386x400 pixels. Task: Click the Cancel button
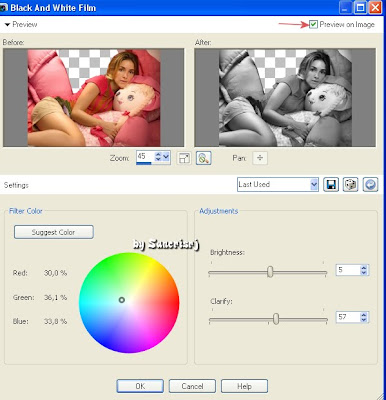coord(192,386)
